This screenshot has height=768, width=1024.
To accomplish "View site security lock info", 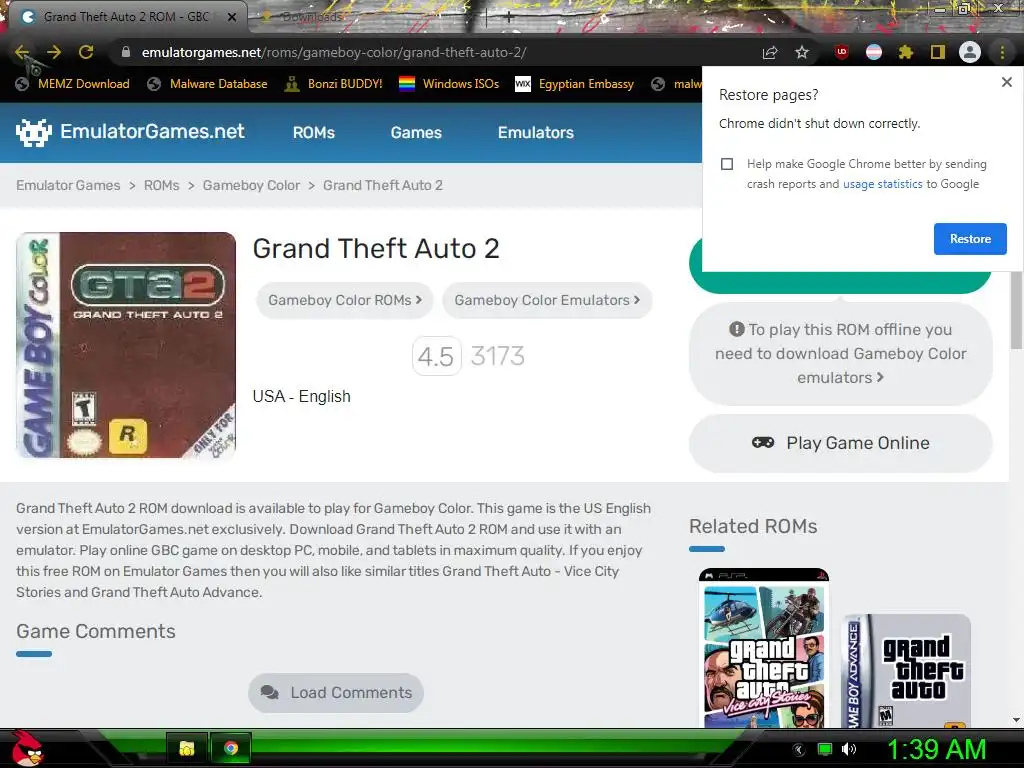I will click(x=126, y=52).
